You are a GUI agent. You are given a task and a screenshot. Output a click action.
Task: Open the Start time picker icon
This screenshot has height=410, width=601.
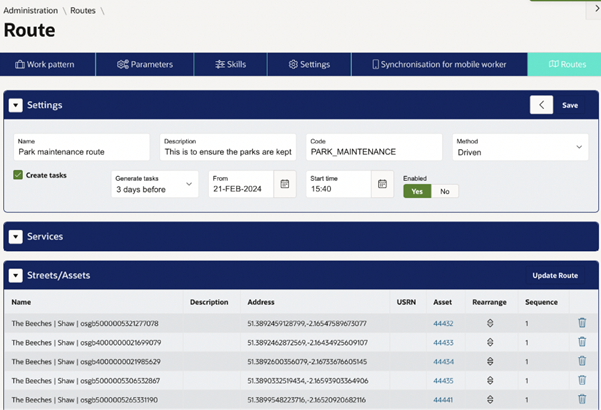(382, 184)
